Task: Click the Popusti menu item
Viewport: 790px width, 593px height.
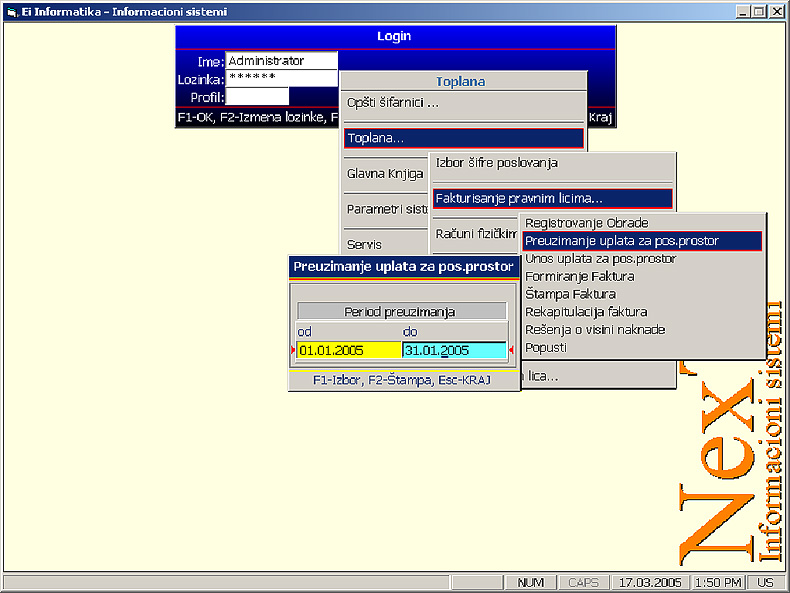Action: coord(546,348)
